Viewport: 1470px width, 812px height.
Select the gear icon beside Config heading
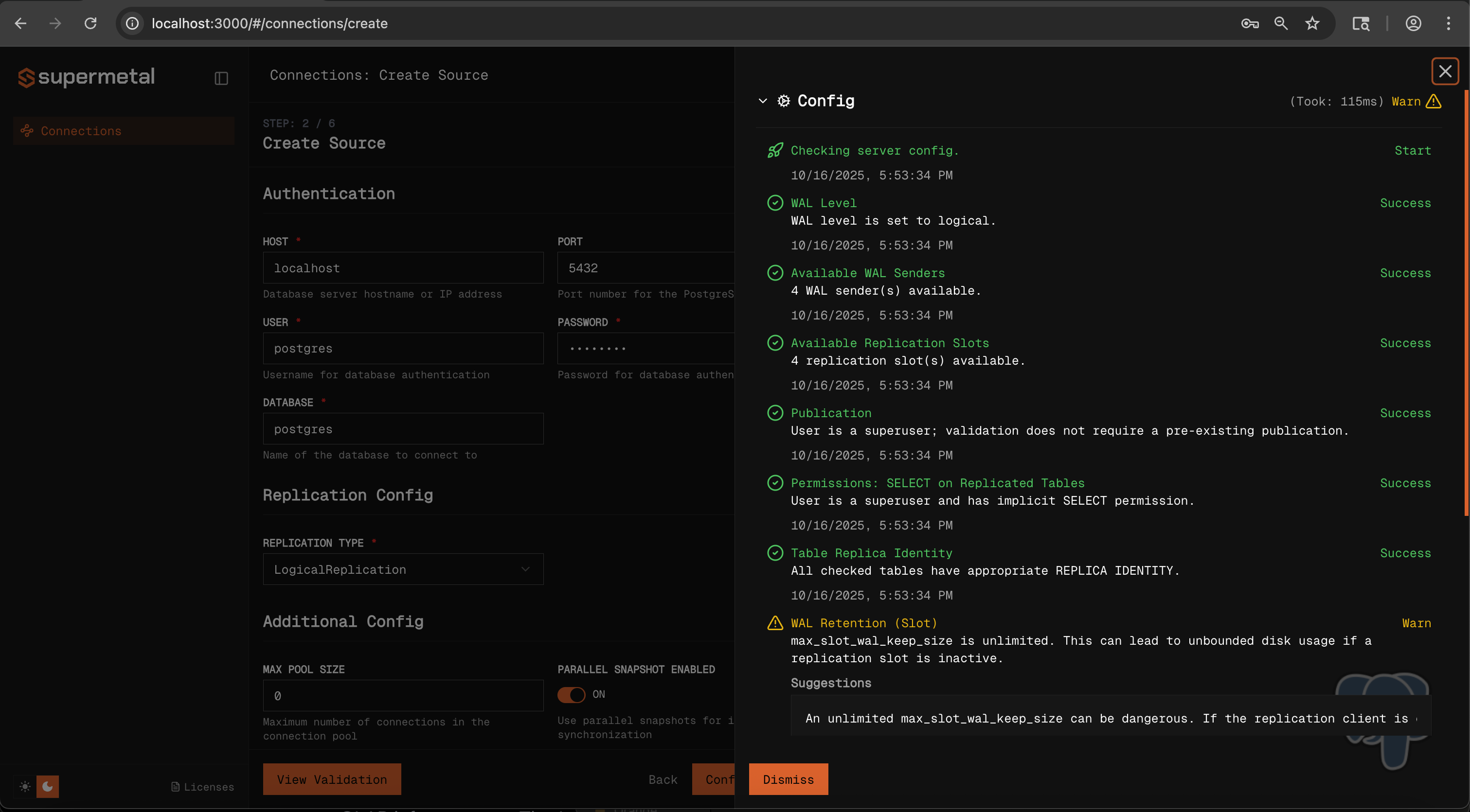(784, 100)
